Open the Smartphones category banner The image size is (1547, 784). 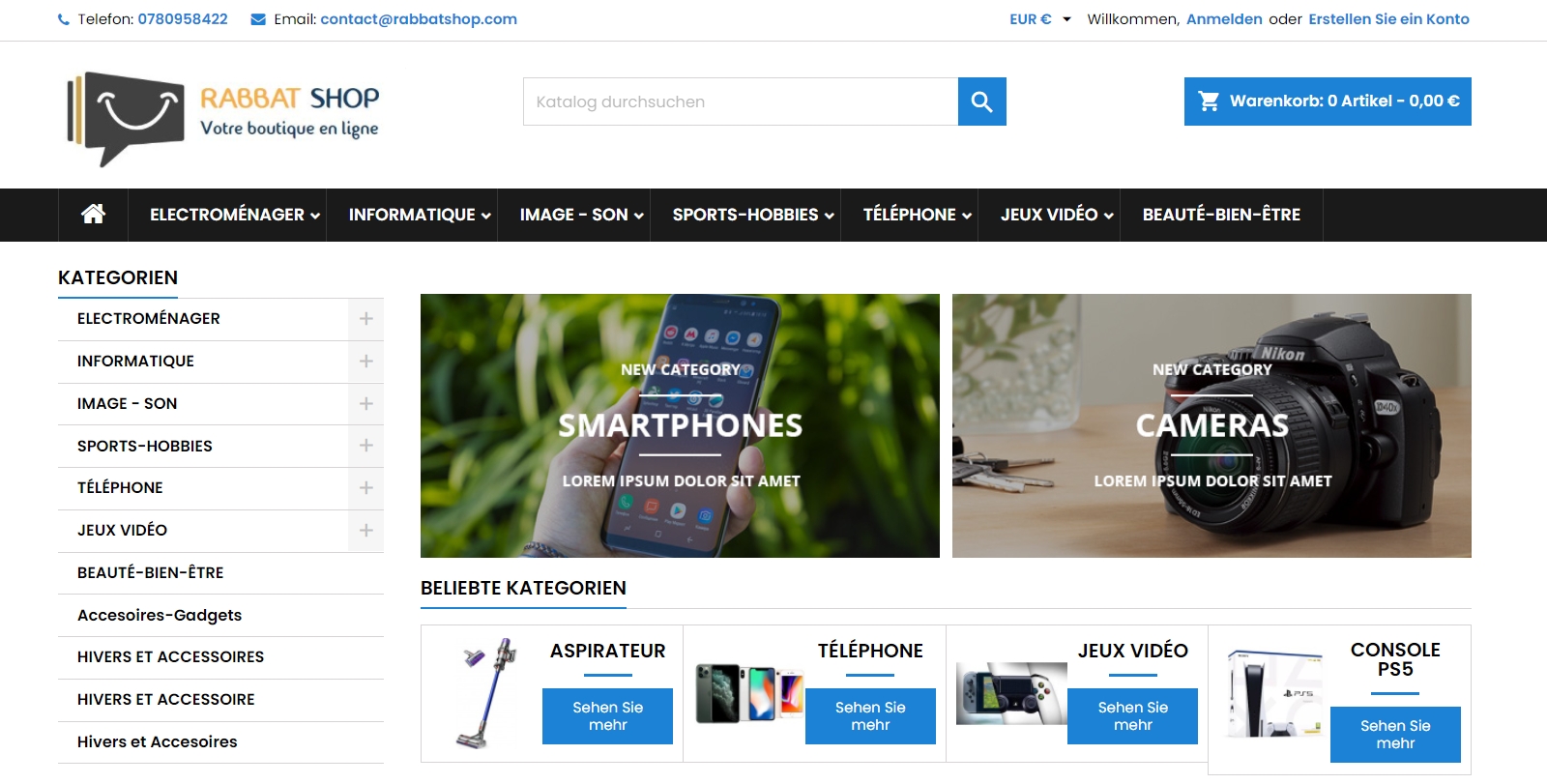[680, 425]
